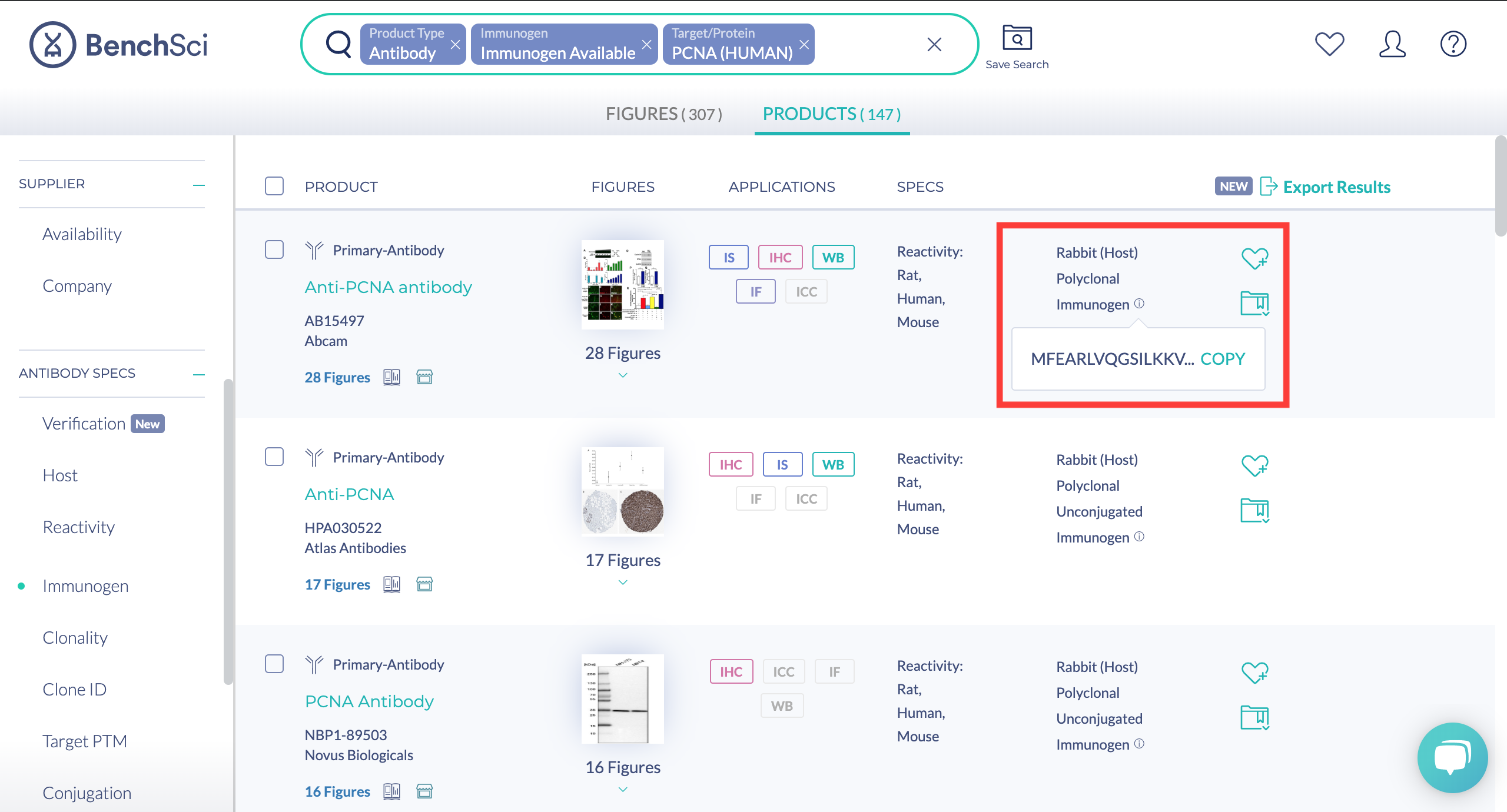Click the IS application tag for HPA030522
Viewport: 1507px width, 812px height.
click(783, 464)
